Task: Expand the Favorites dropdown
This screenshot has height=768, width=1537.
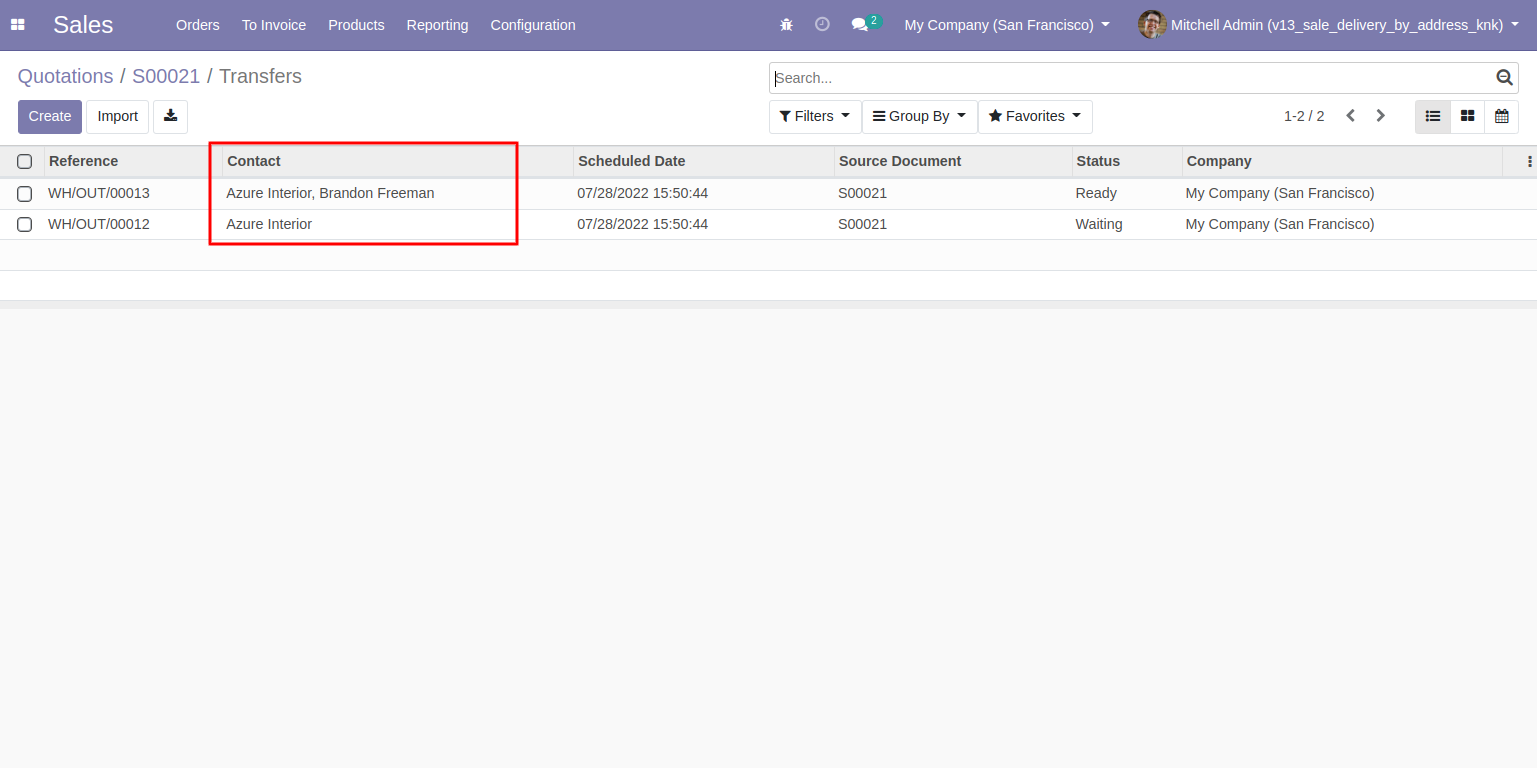Action: coord(1035,116)
